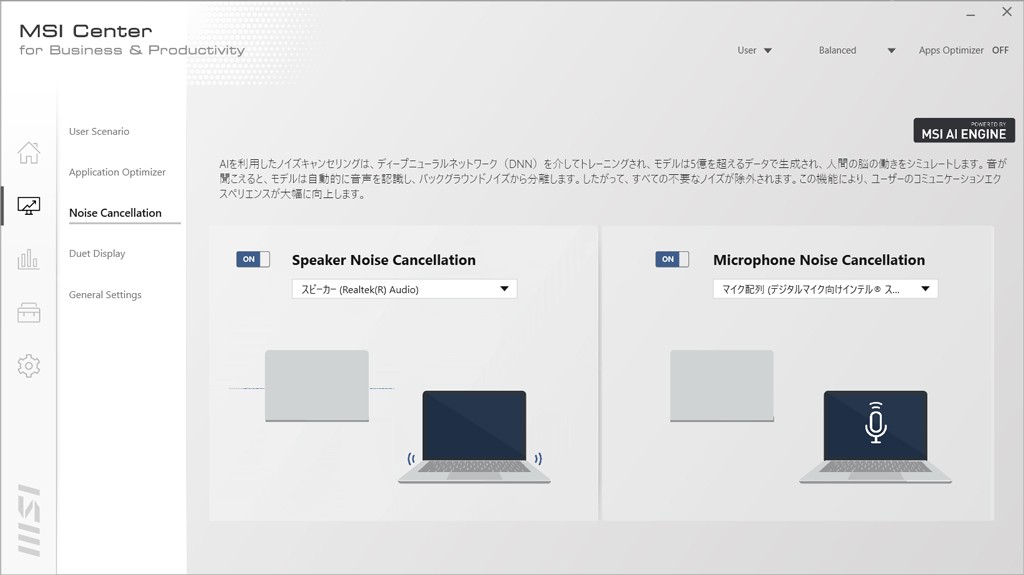The image size is (1024, 575).
Task: Click the Speaker Noise Cancellation heading
Action: tap(384, 260)
